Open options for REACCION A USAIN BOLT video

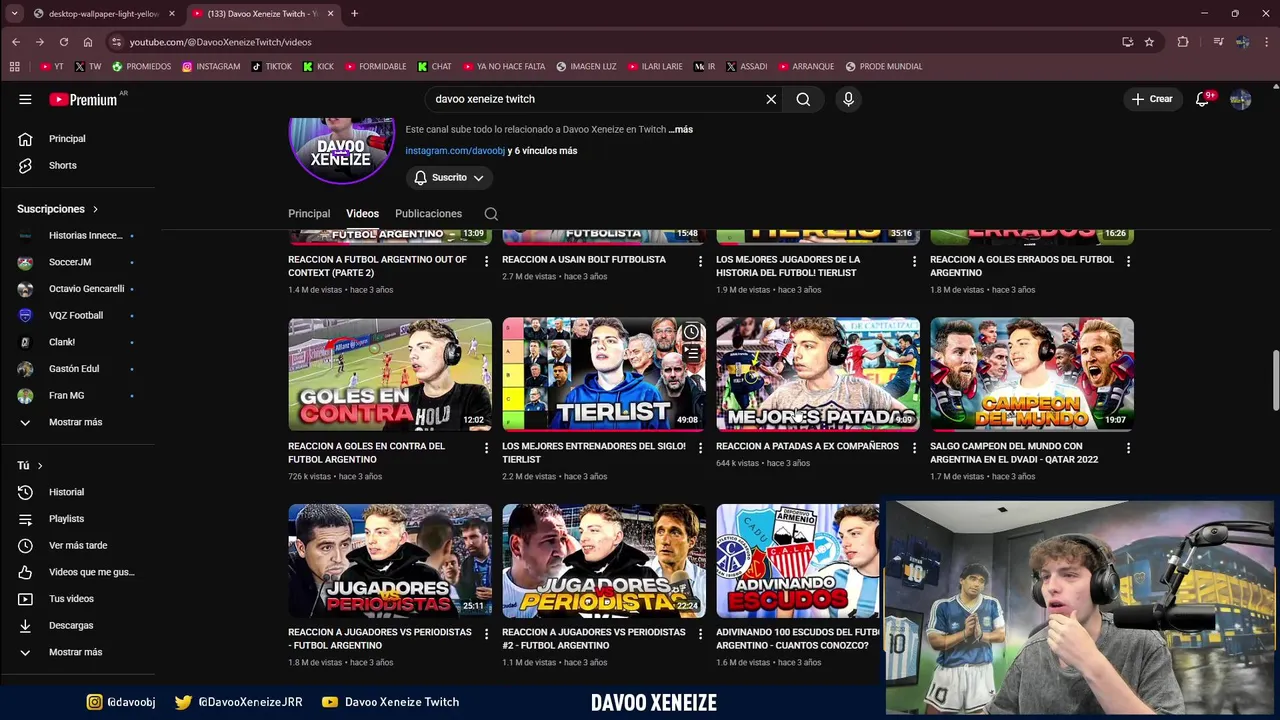(x=700, y=261)
